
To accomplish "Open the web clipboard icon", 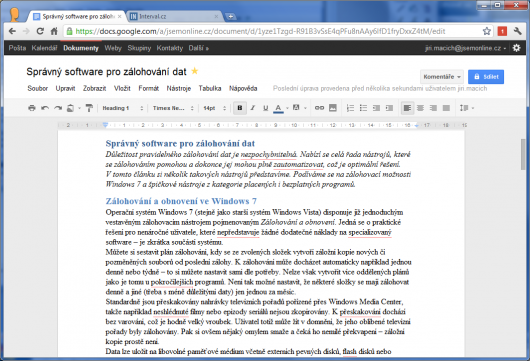I will point(70,108).
